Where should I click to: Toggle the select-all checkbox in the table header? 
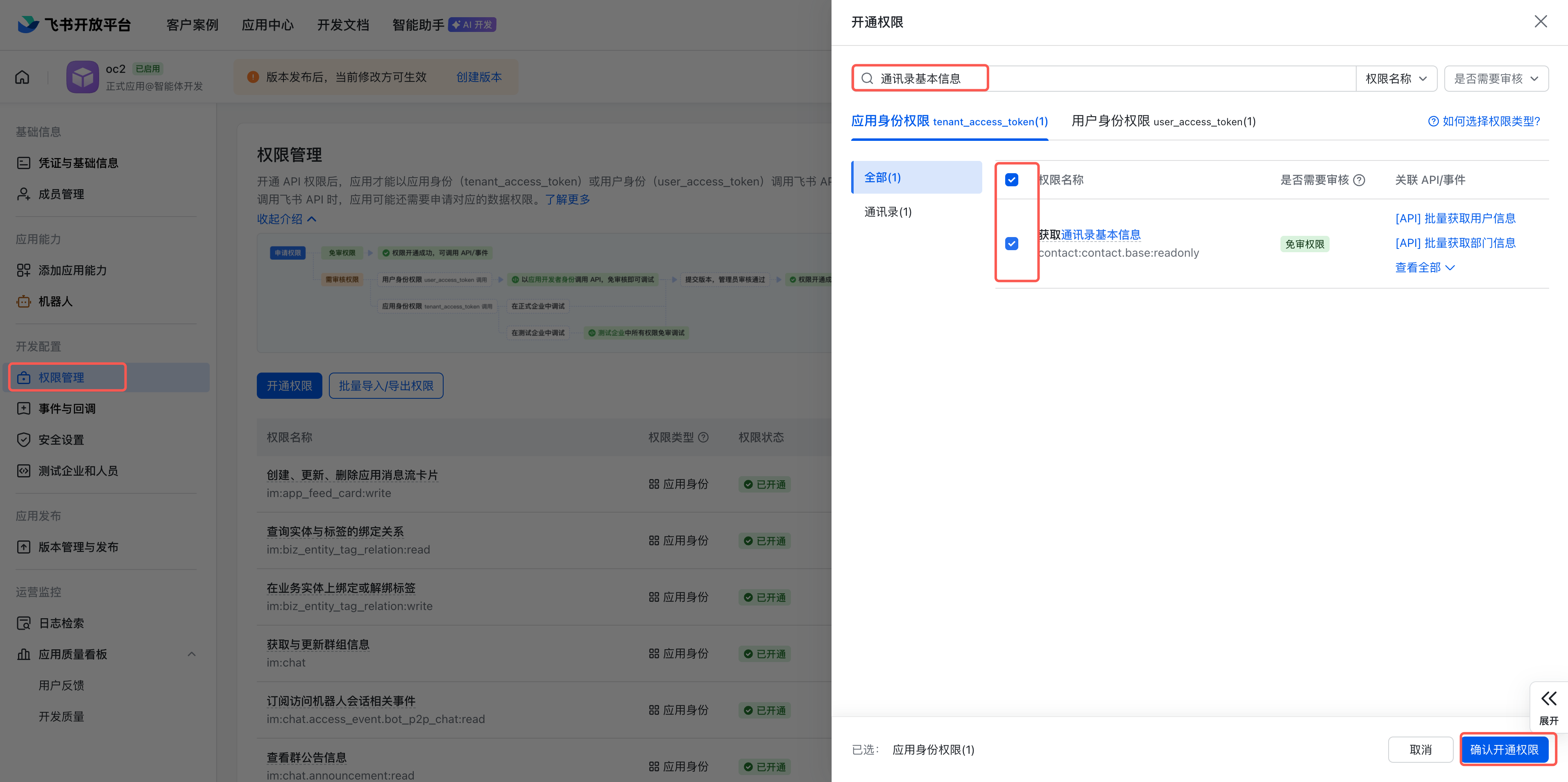pos(1012,179)
